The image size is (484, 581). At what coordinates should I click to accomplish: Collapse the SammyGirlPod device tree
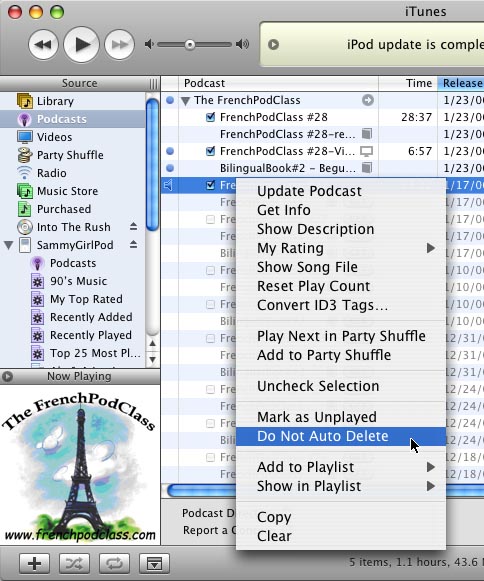(9, 245)
